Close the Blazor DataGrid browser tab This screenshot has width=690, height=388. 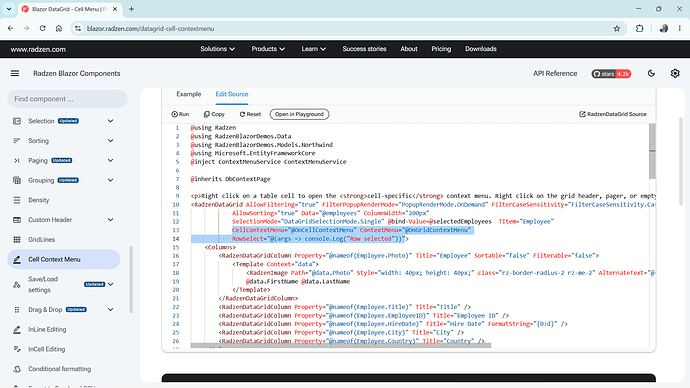click(115, 9)
